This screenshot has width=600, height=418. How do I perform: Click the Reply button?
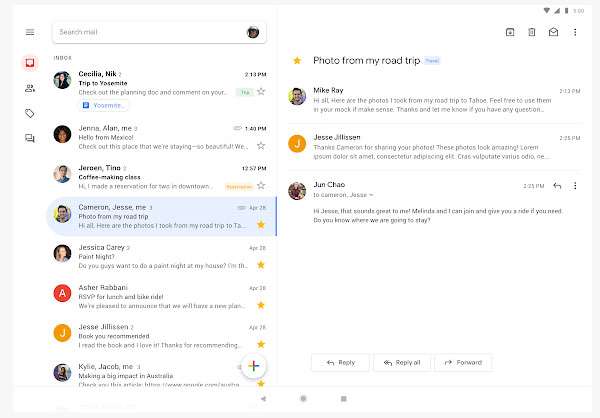(x=341, y=362)
